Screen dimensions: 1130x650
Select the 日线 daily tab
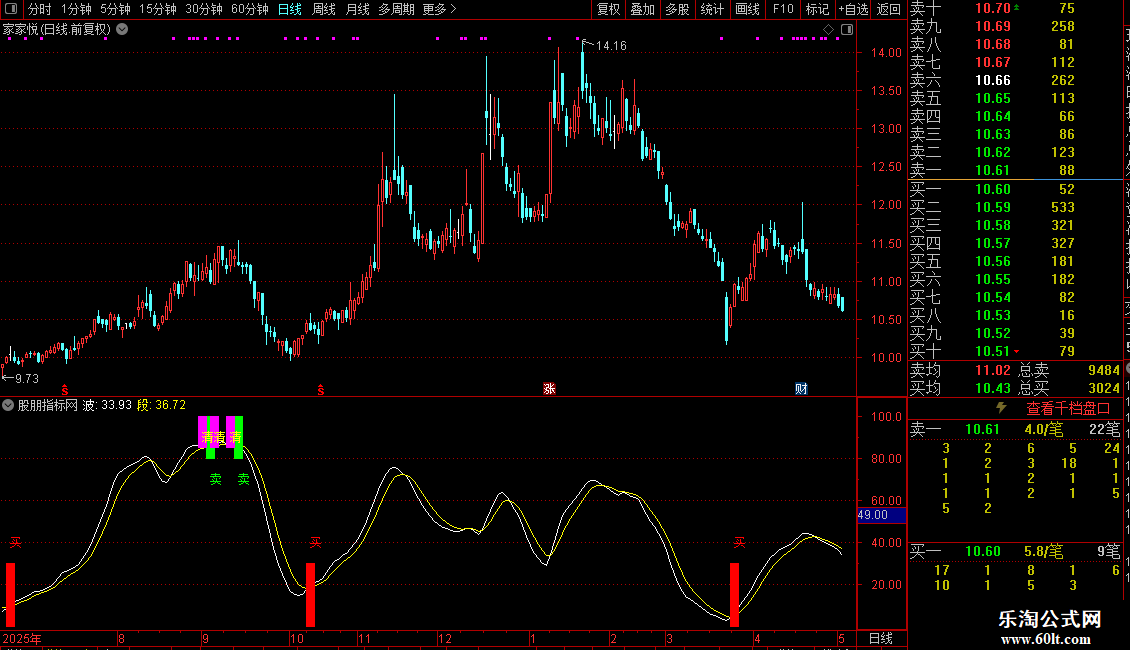click(x=290, y=9)
